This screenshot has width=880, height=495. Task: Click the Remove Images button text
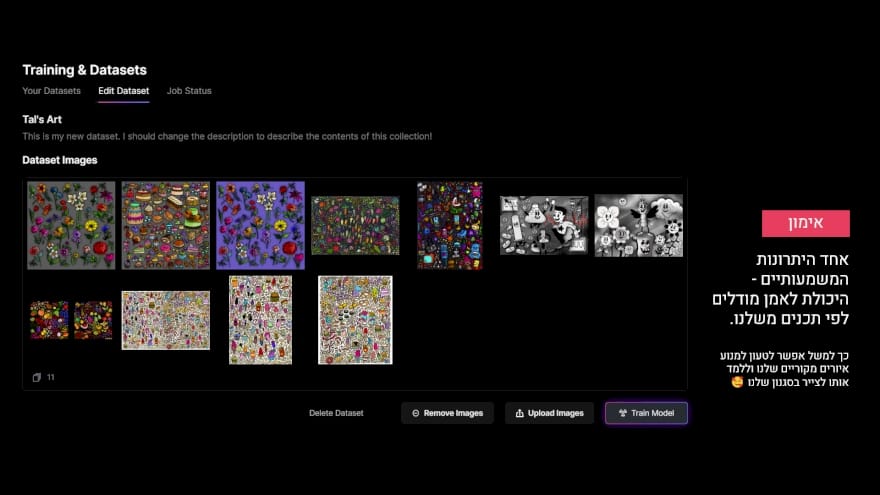[453, 413]
